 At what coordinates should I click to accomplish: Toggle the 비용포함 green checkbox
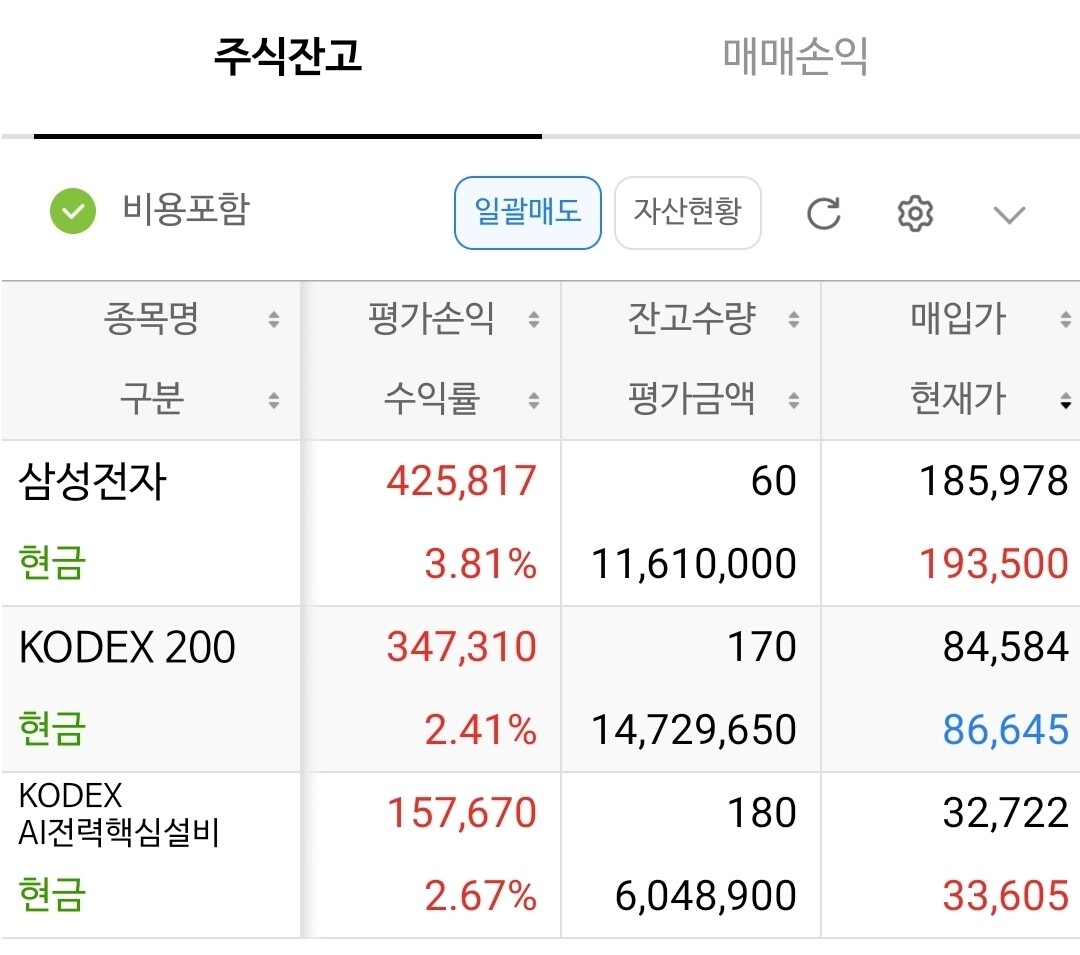[x=73, y=211]
